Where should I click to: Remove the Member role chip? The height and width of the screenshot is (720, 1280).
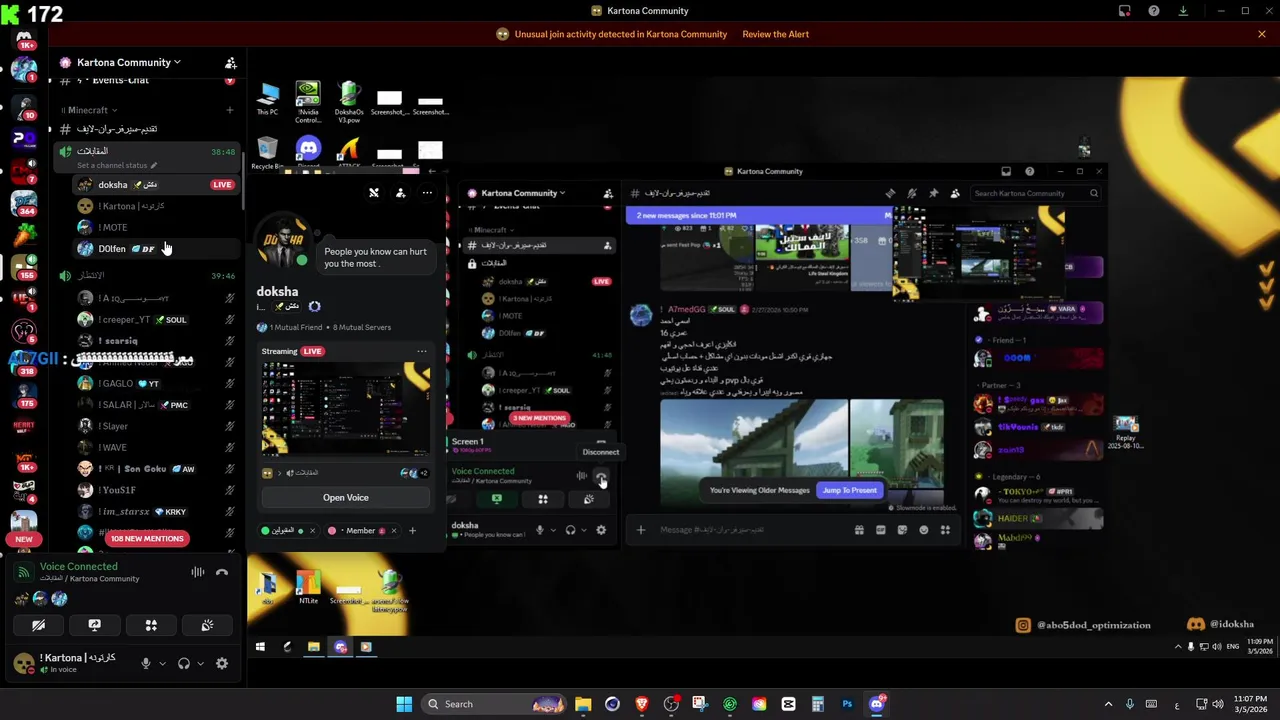pyautogui.click(x=393, y=531)
